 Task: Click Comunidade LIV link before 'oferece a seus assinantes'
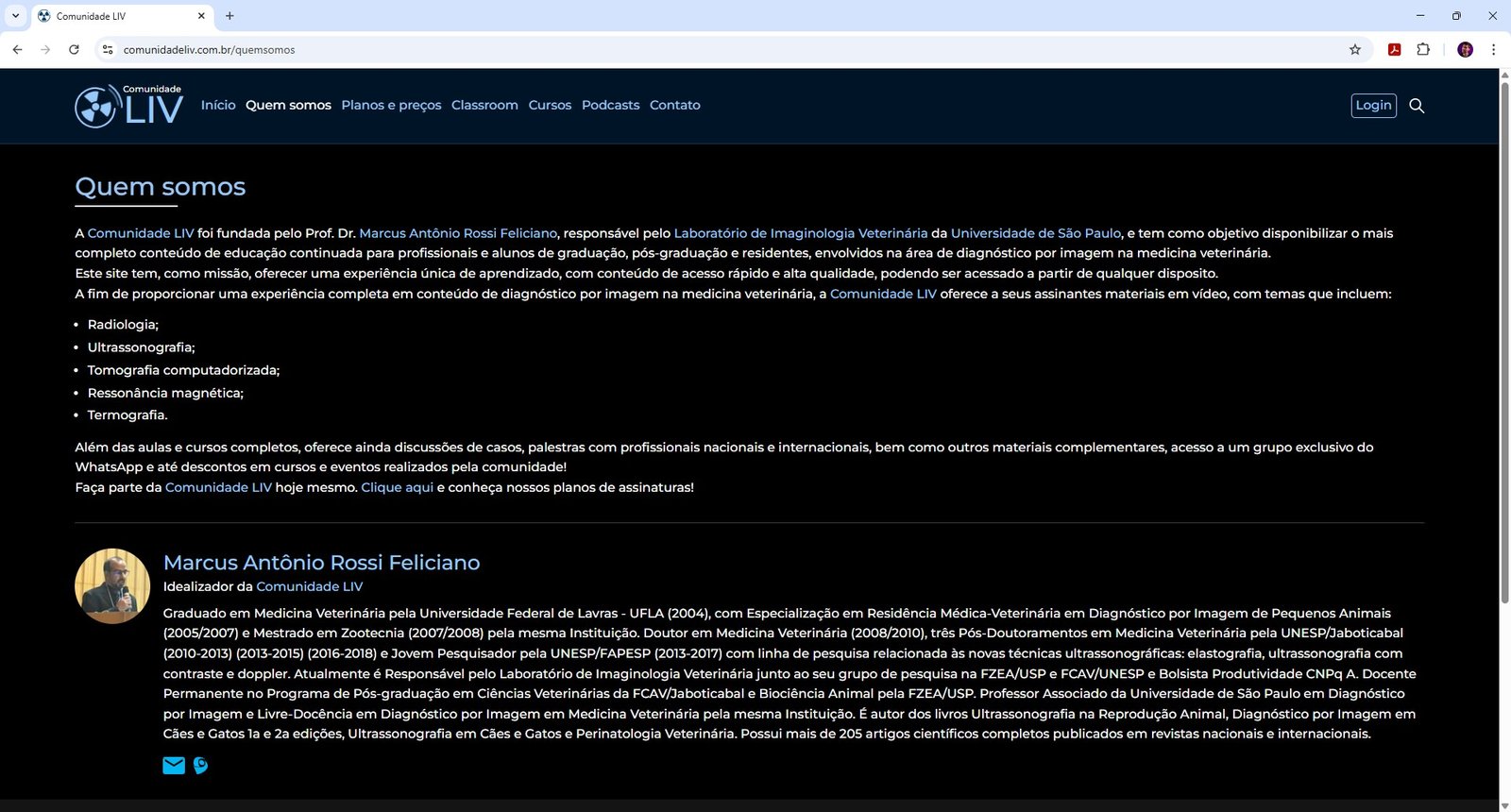point(883,294)
